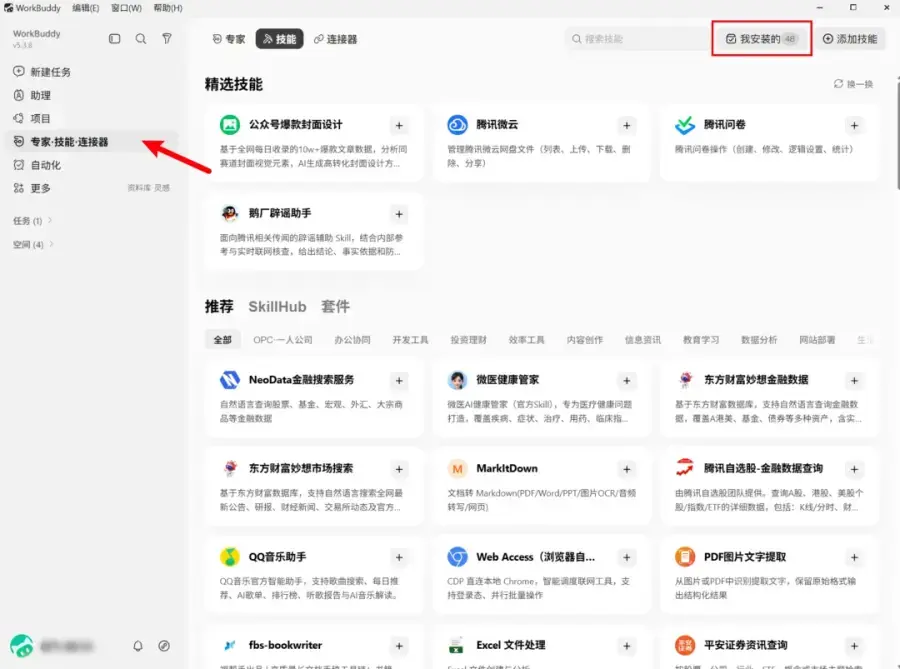Add the 腾讯微云 skill with plus

627,125
